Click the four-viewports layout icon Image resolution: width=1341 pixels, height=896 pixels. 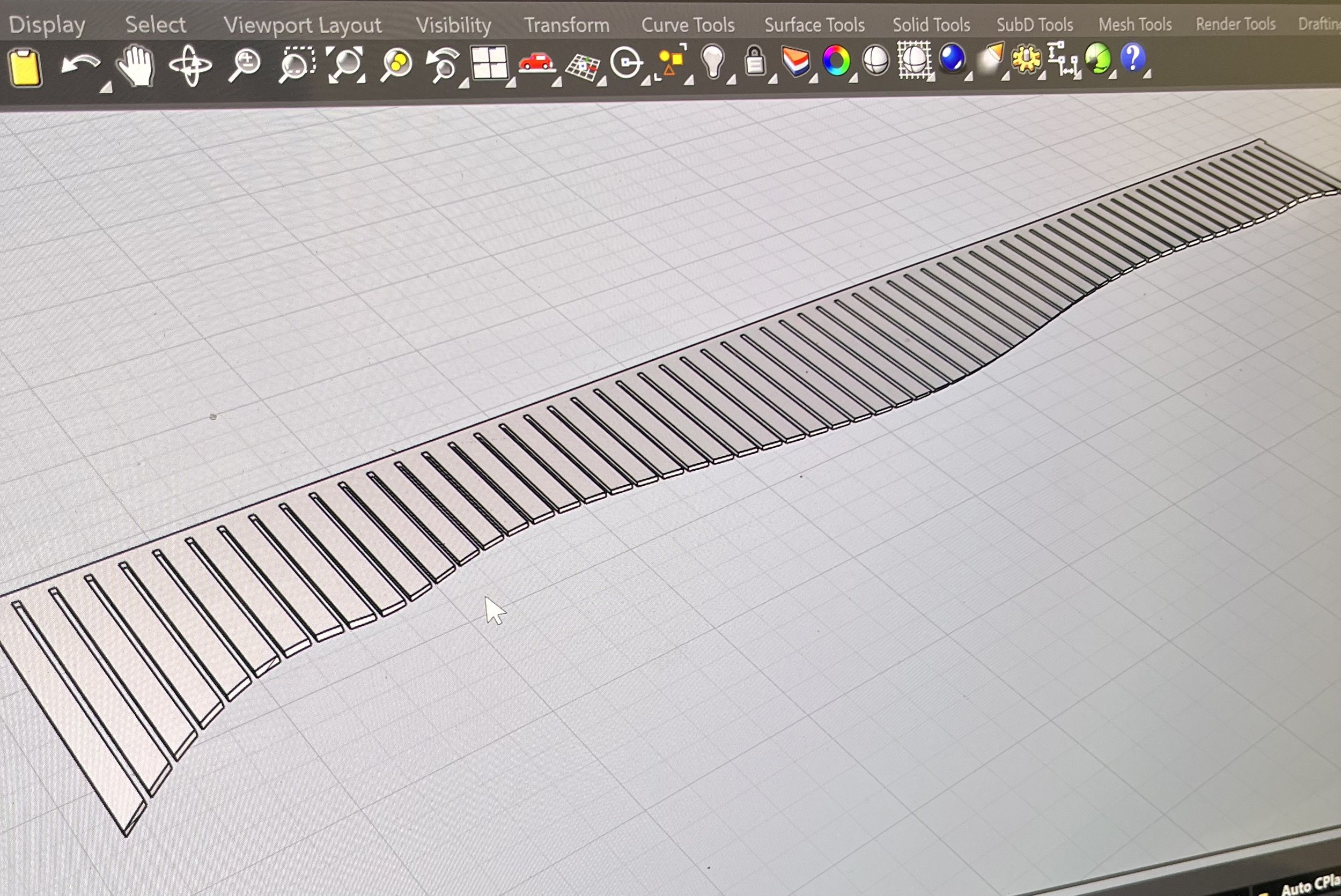(489, 62)
